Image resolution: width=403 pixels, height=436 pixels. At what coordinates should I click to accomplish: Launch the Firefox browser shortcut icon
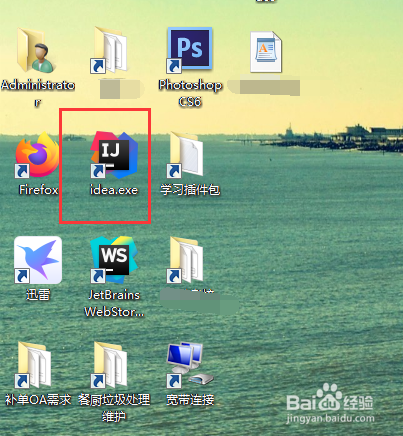point(37,154)
